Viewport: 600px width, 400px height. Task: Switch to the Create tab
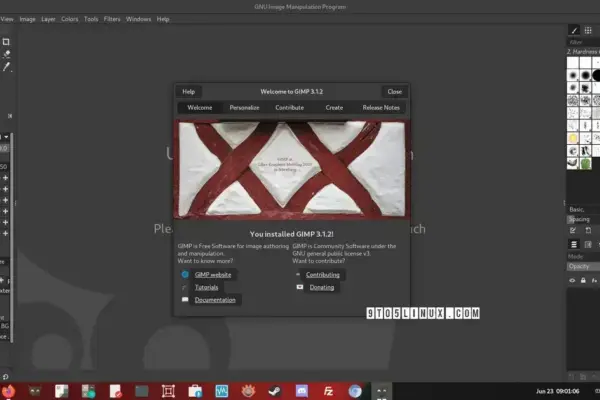(x=334, y=108)
